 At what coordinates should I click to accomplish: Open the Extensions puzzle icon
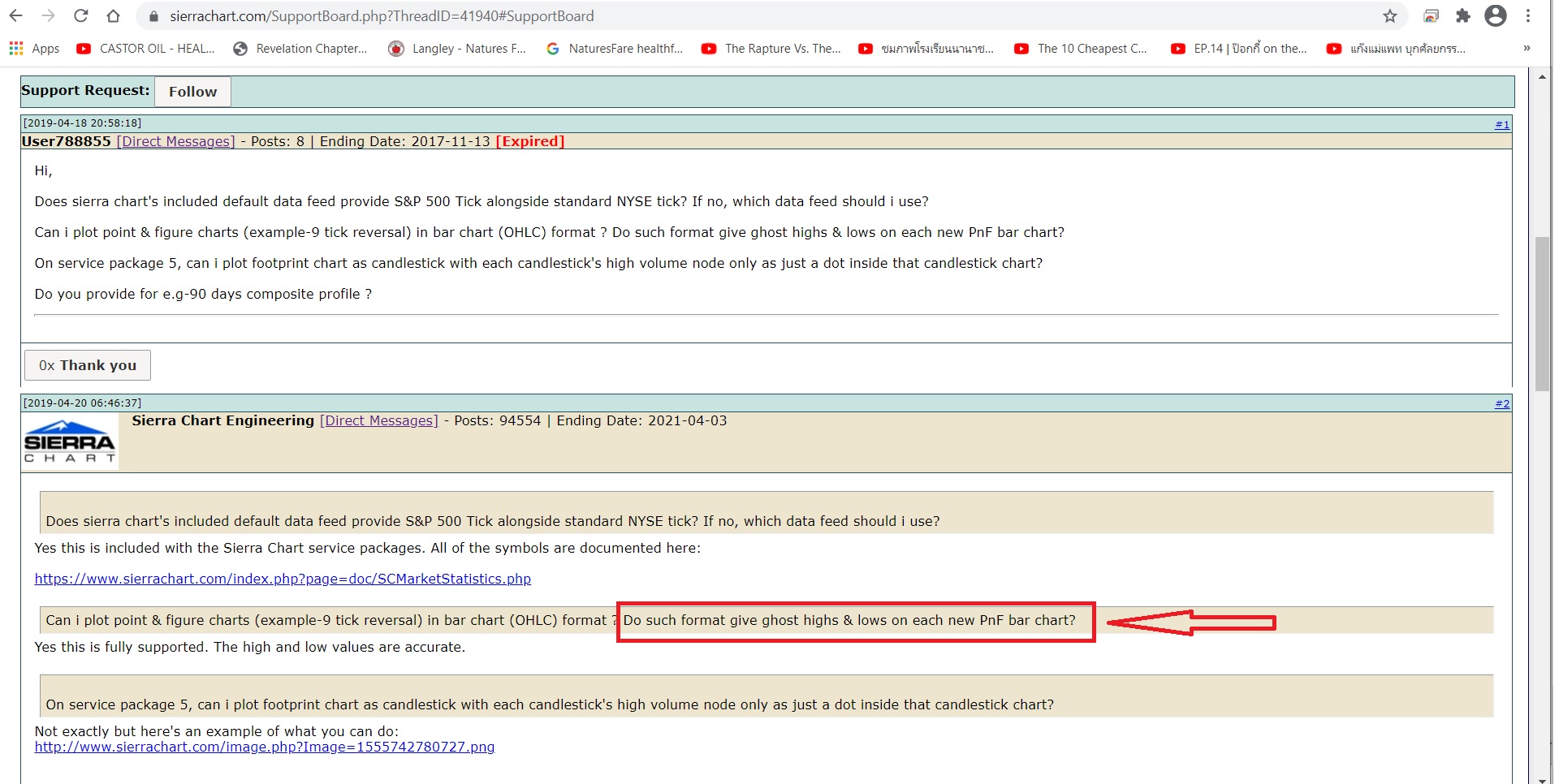pos(1463,16)
